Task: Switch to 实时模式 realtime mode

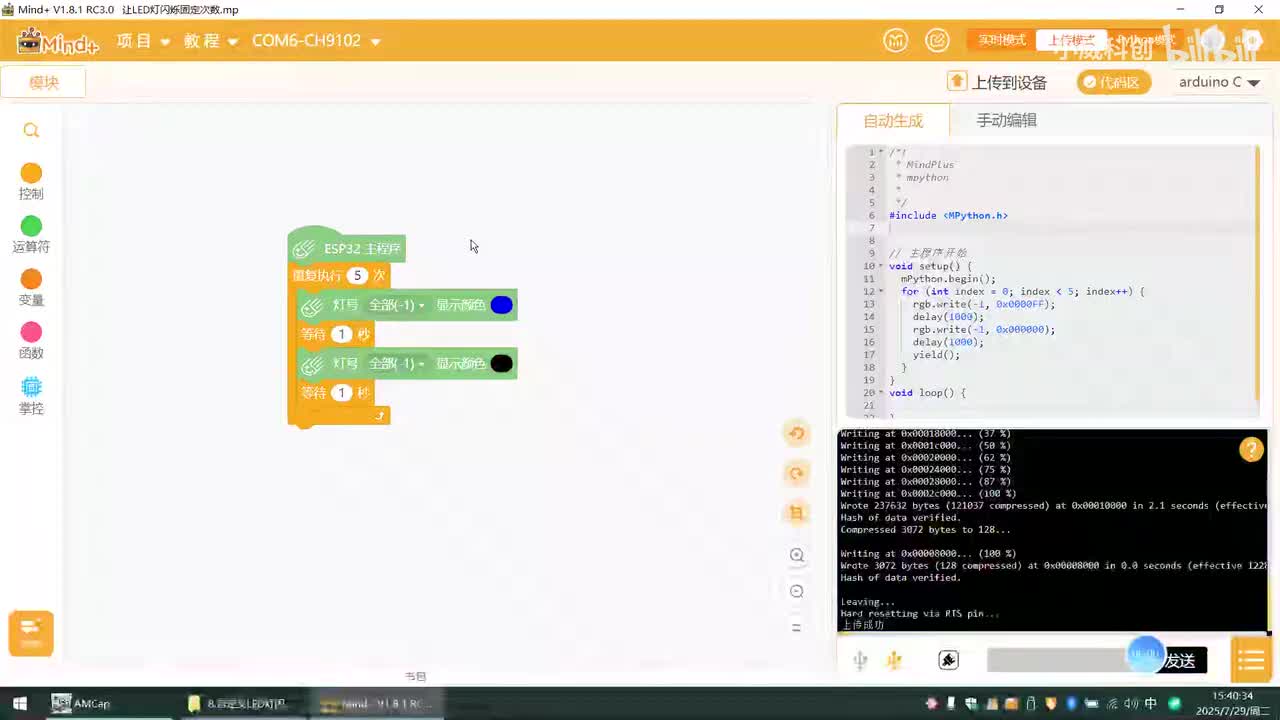Action: point(1001,41)
